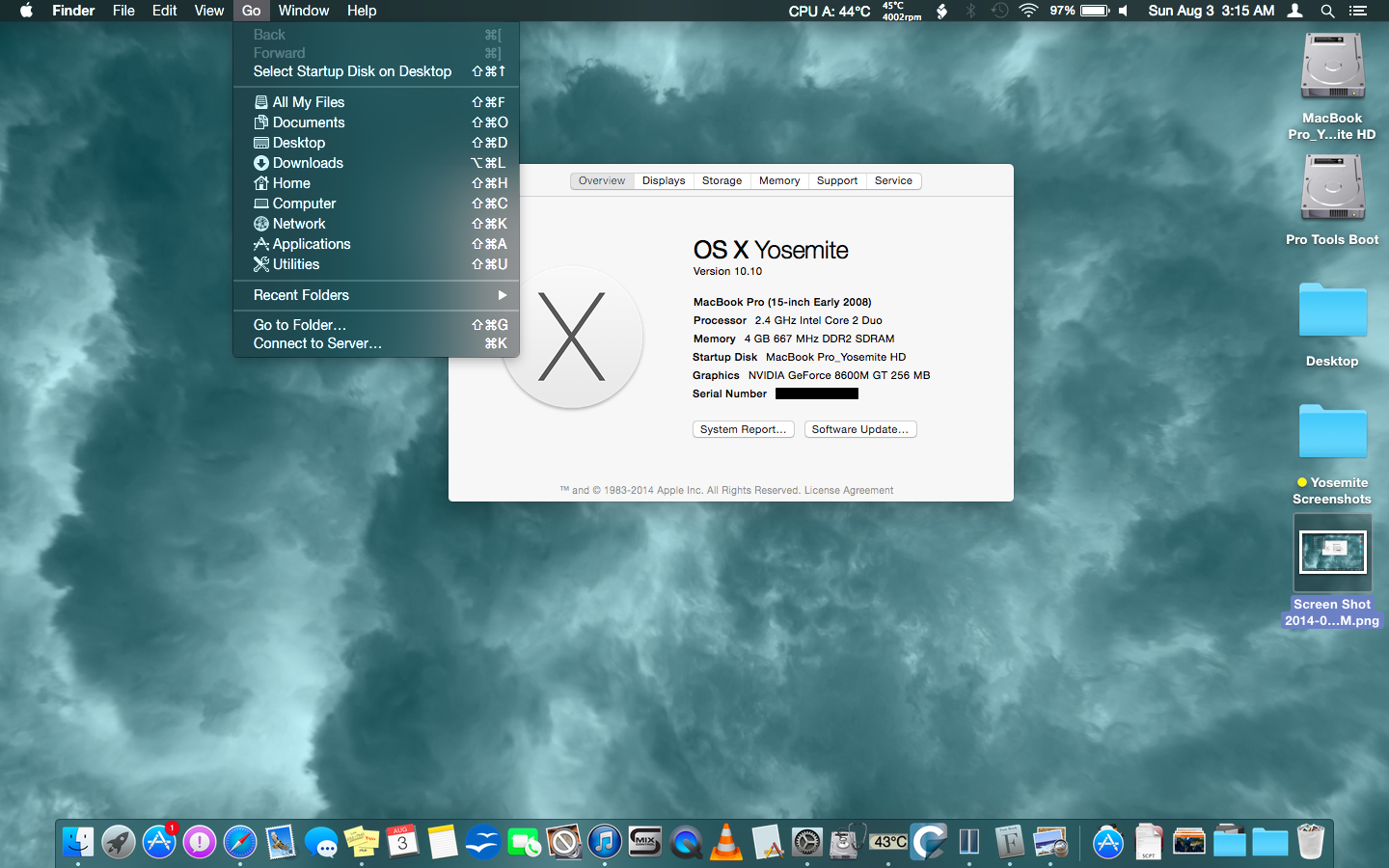1389x868 pixels.
Task: Open App Store icon with red badge
Action: click(159, 842)
